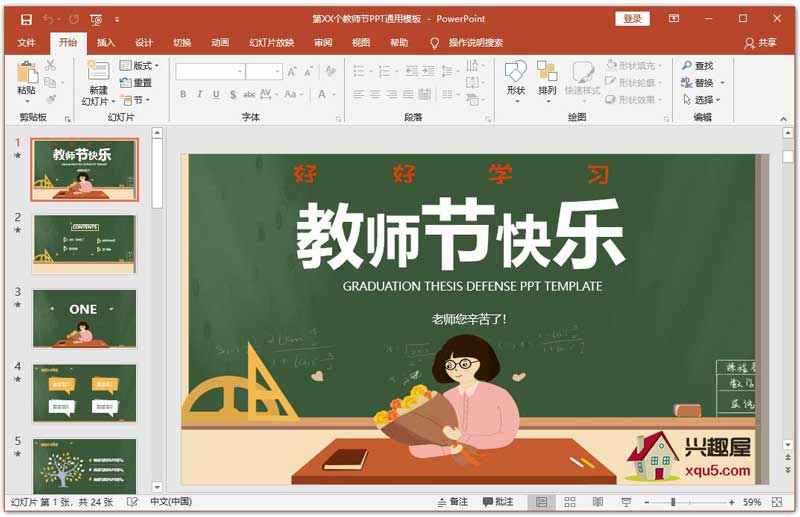Click the Paste (粘贴) clipboard icon
This screenshot has width=800, height=517.
pyautogui.click(x=27, y=73)
